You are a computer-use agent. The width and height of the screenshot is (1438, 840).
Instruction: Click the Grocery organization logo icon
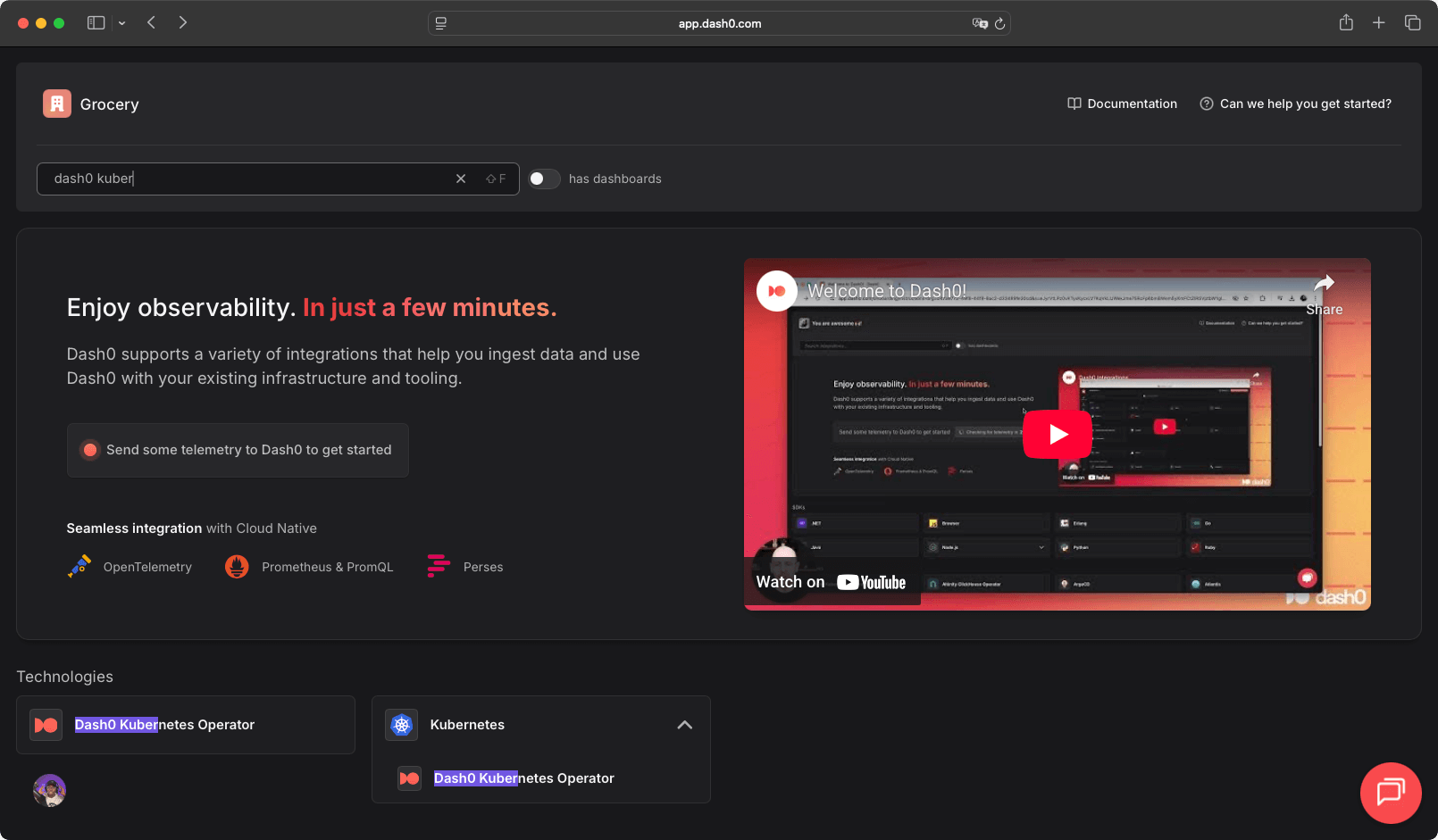(56, 104)
